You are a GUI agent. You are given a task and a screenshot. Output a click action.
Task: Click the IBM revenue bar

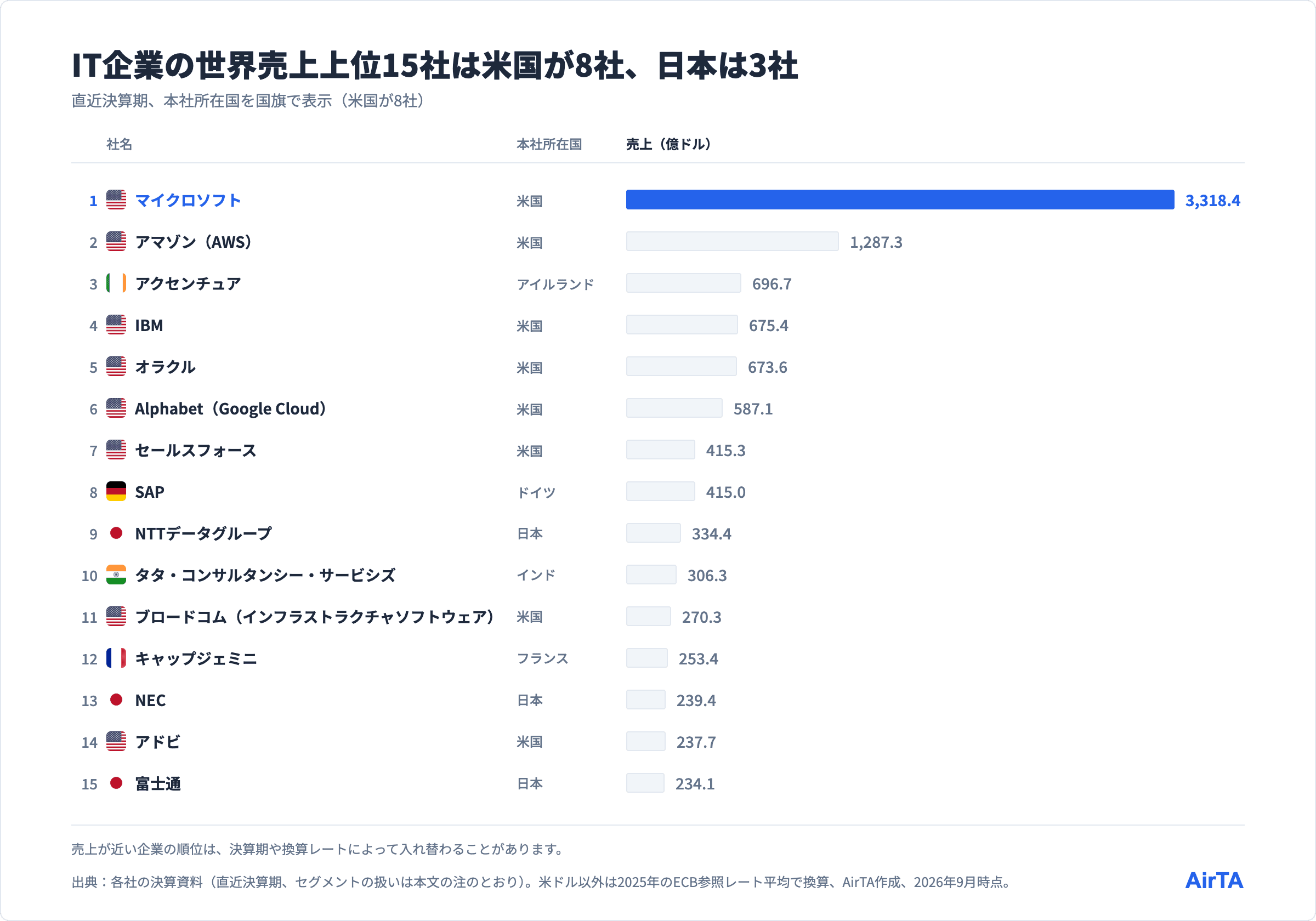tap(682, 325)
